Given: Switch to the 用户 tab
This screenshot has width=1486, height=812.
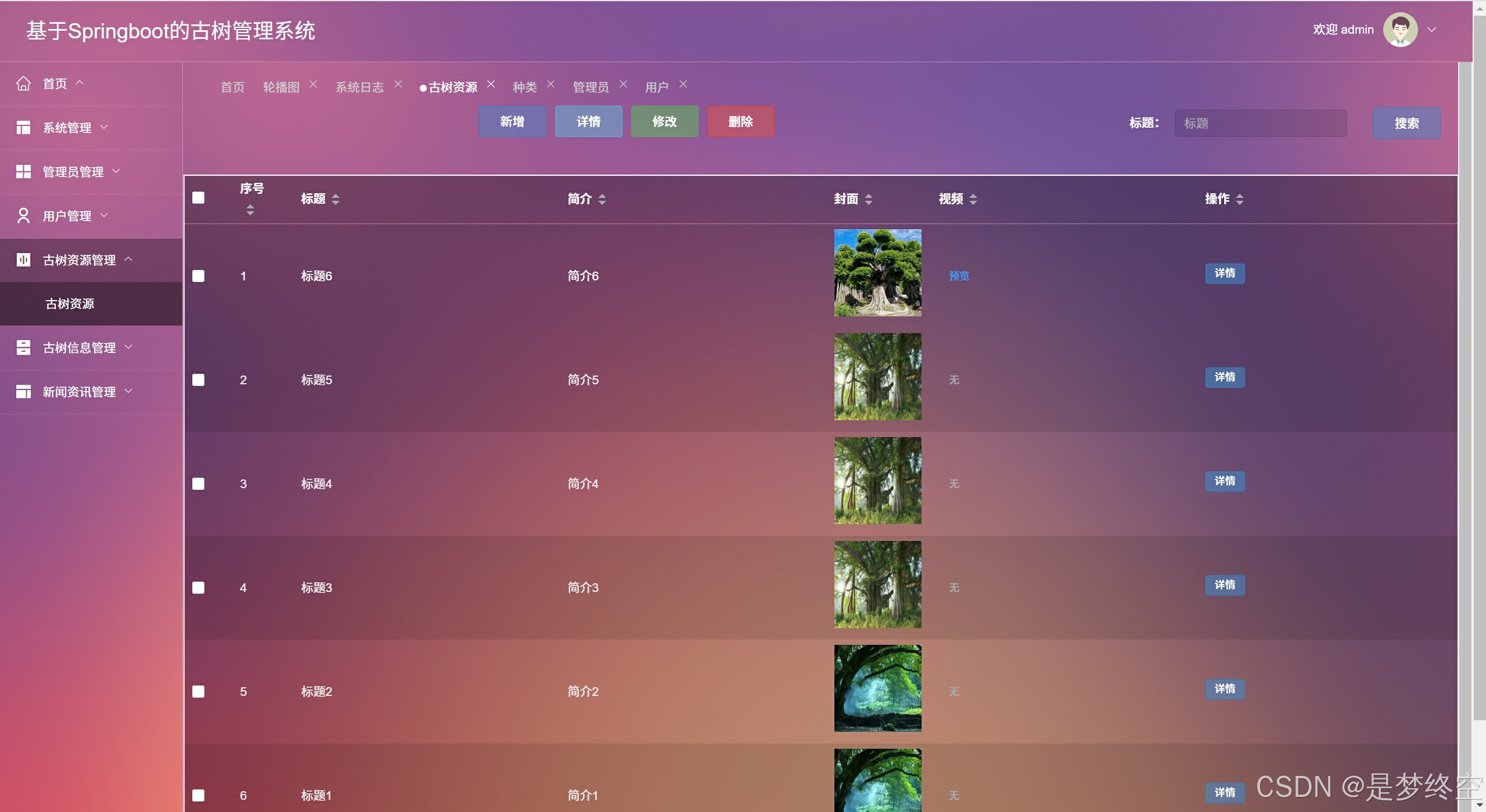Looking at the screenshot, I should coord(657,87).
